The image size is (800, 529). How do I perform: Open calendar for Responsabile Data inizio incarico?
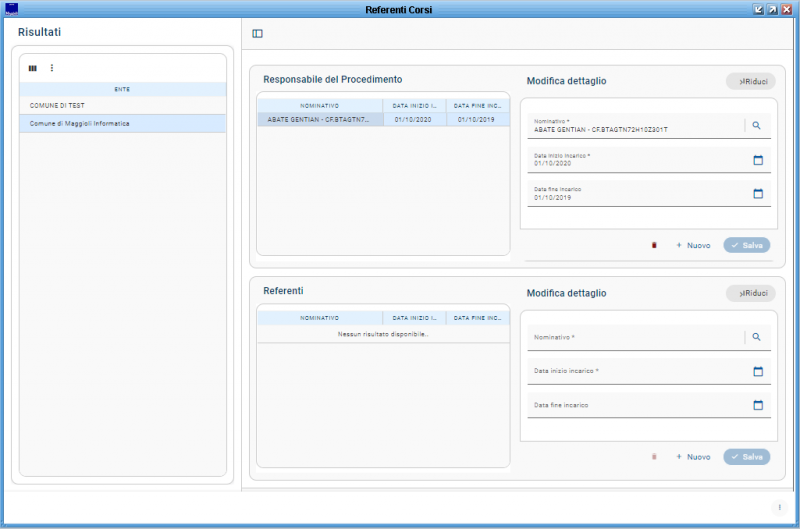click(757, 160)
